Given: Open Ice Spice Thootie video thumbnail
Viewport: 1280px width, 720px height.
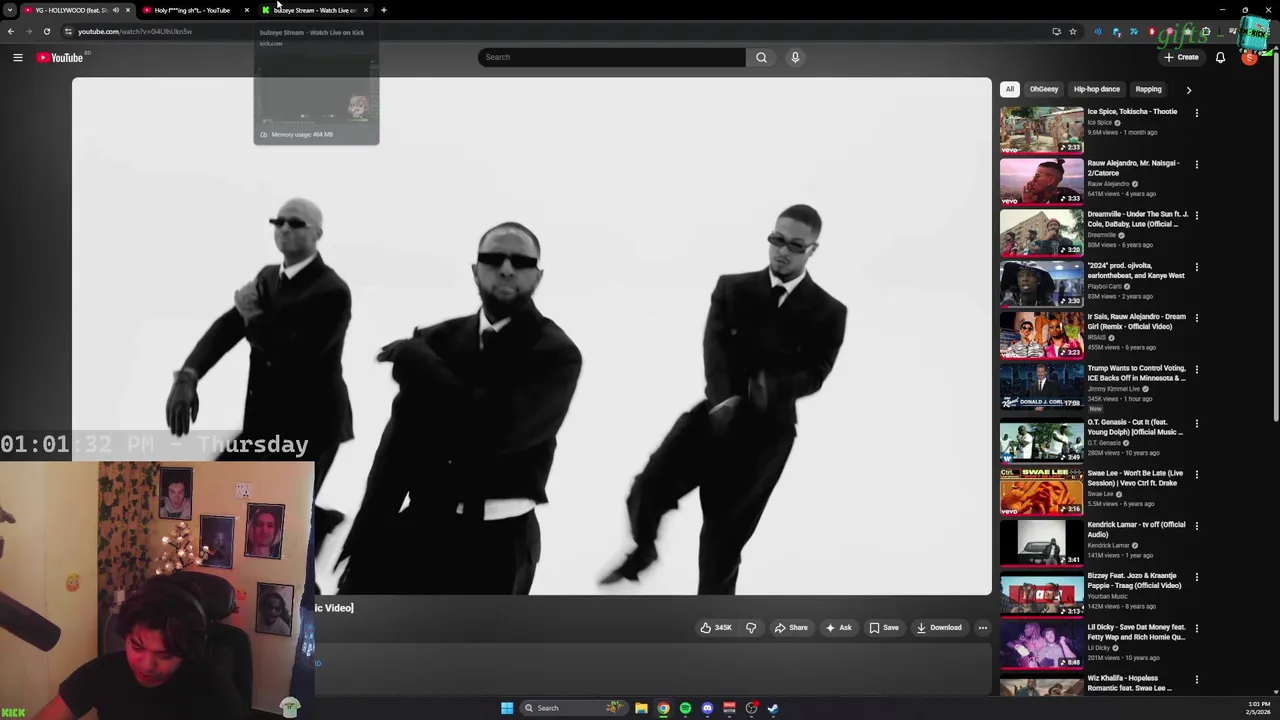Looking at the screenshot, I should (1041, 130).
